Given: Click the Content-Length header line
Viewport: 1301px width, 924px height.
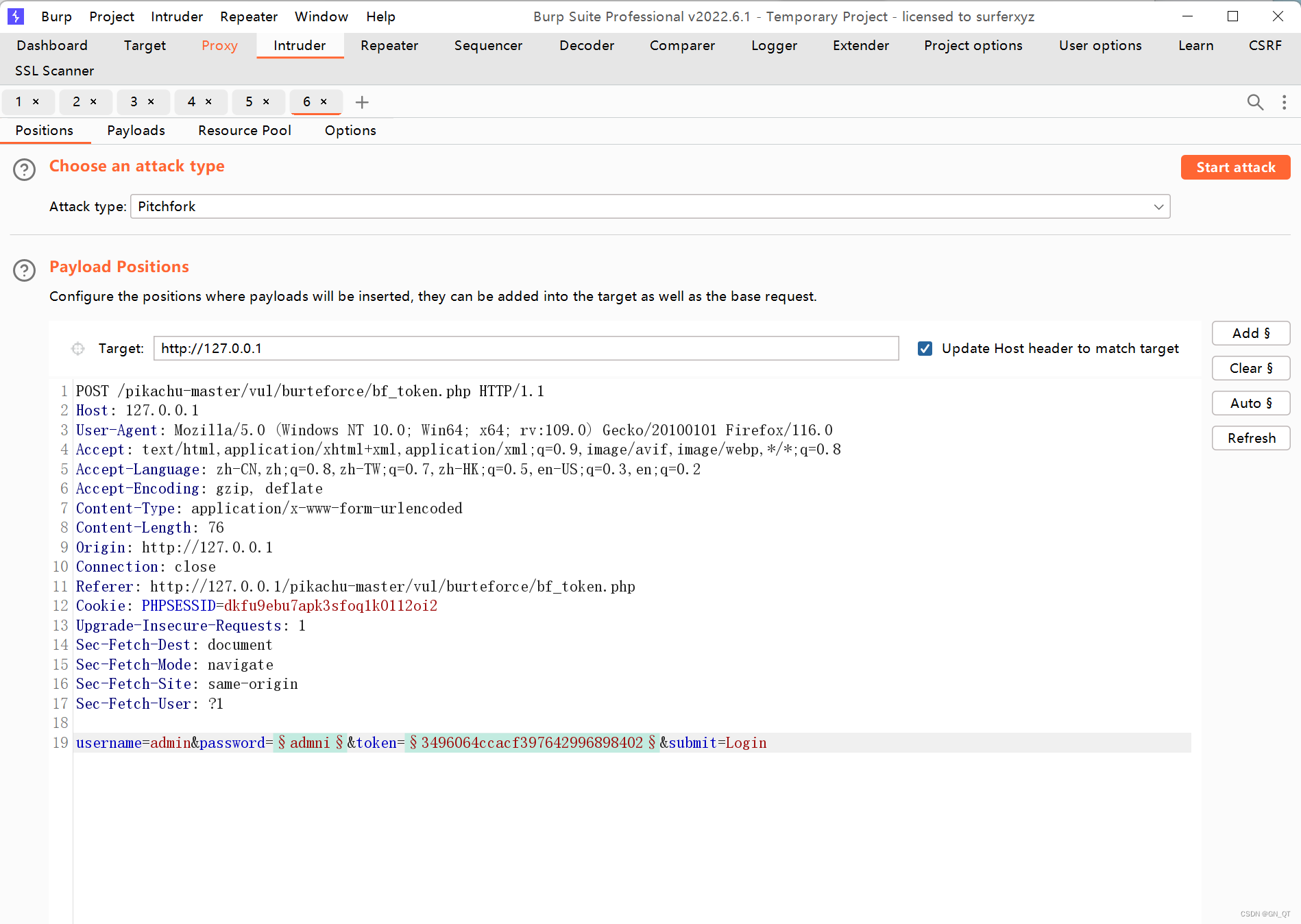Looking at the screenshot, I should pos(150,528).
